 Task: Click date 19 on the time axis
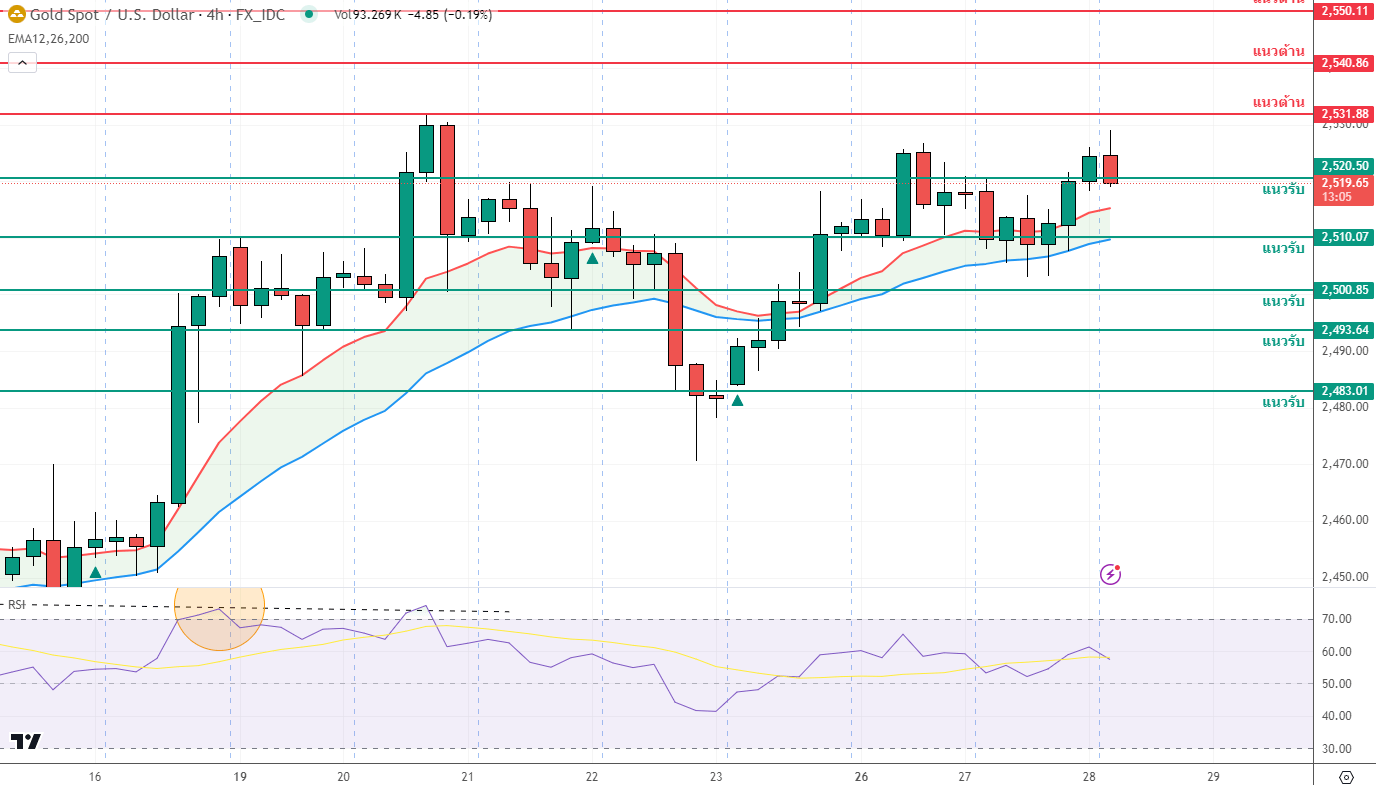click(x=239, y=777)
